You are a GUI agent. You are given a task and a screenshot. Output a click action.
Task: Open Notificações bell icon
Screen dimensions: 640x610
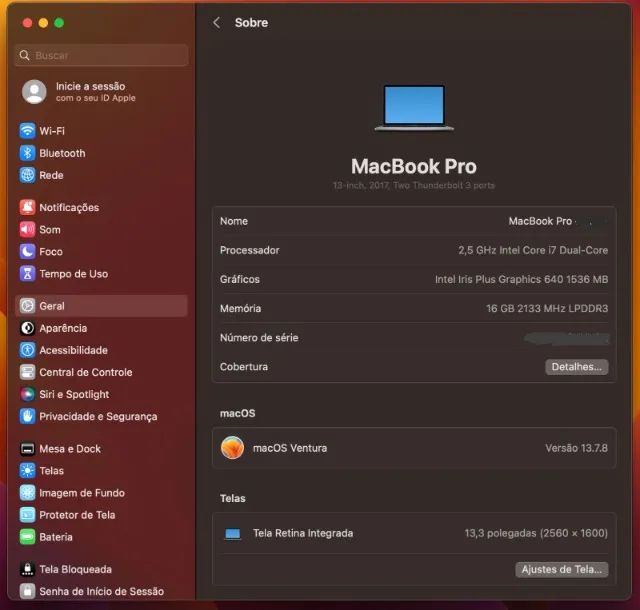click(27, 207)
